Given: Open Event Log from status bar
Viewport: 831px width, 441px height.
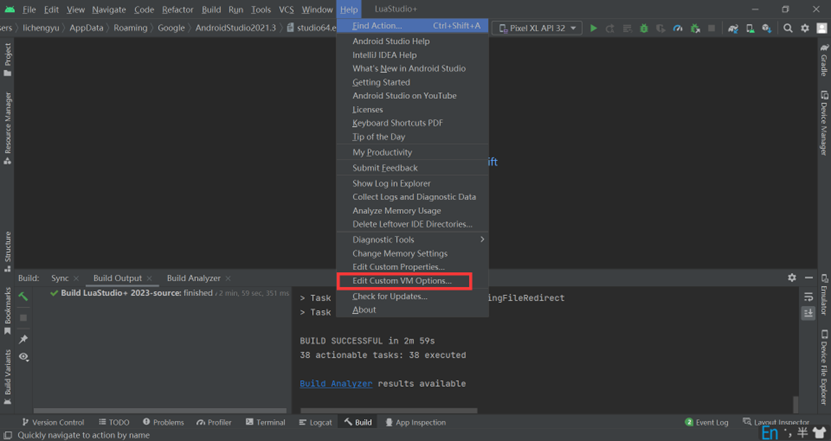Looking at the screenshot, I should pyautogui.click(x=706, y=422).
